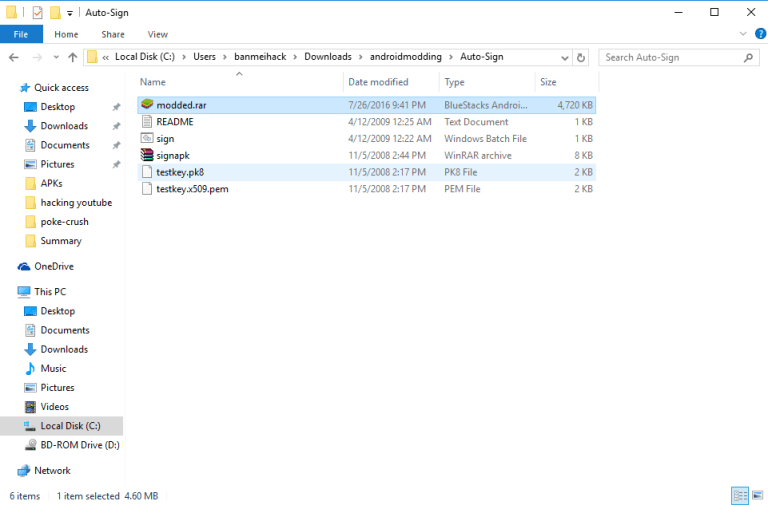Click the search magnifier icon
The width and height of the screenshot is (768, 505).
(748, 57)
